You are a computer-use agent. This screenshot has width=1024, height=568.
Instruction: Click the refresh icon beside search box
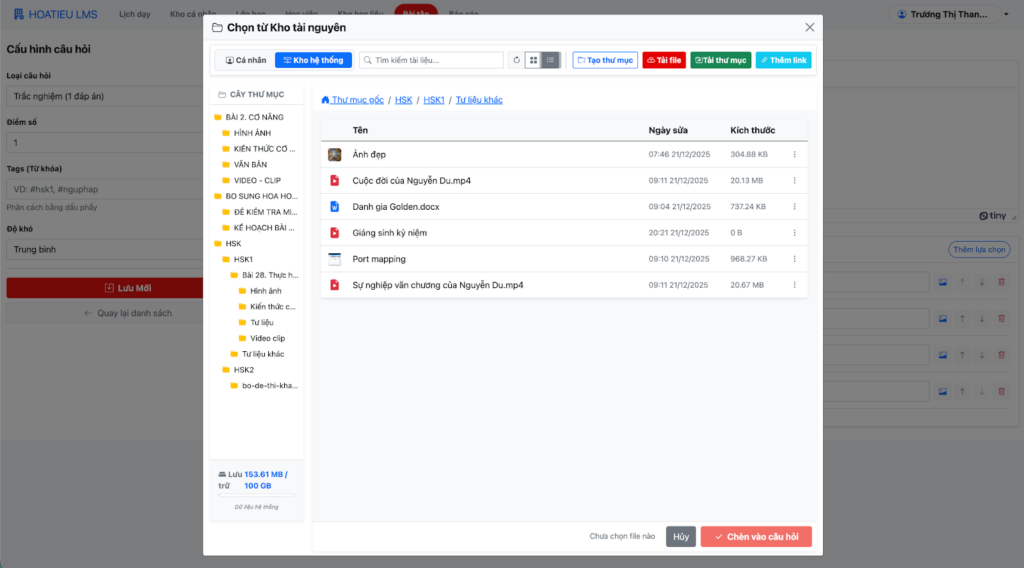click(517, 60)
